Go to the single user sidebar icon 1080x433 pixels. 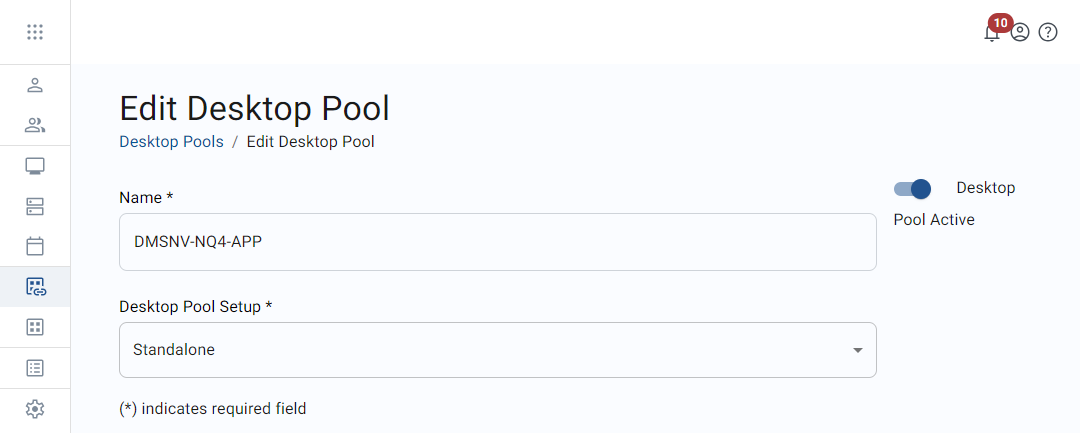(x=35, y=85)
